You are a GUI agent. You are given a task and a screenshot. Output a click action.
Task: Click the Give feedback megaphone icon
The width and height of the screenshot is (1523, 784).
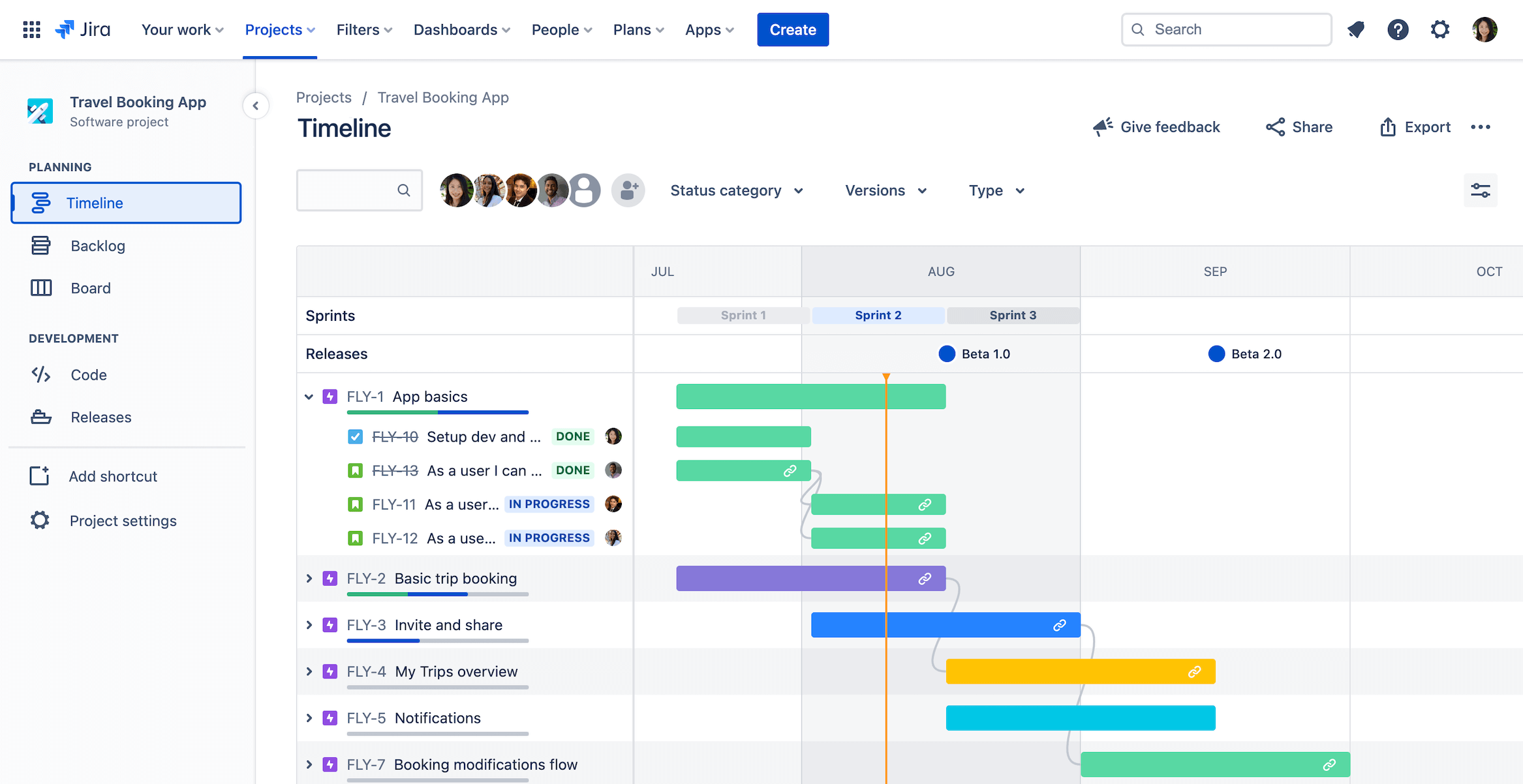tap(1100, 126)
